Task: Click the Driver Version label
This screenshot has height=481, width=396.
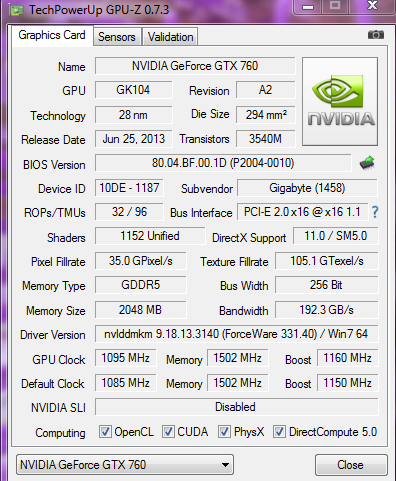Action: pos(53,335)
